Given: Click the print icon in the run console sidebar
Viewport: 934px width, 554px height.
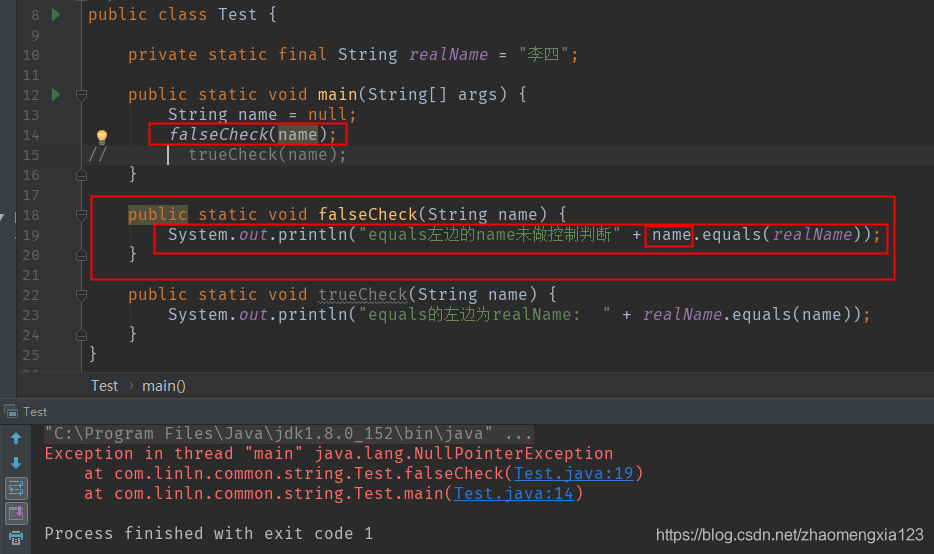Looking at the screenshot, I should 16,538.
